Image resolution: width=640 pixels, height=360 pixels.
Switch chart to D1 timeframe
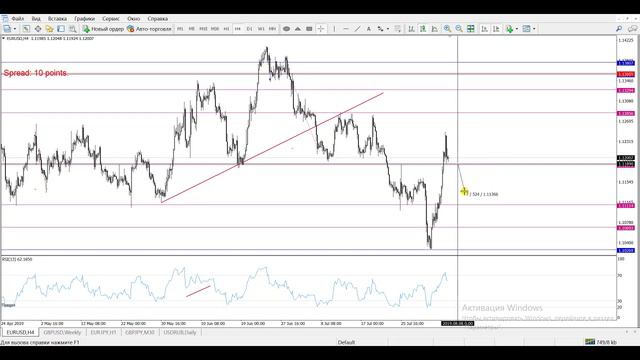point(249,29)
